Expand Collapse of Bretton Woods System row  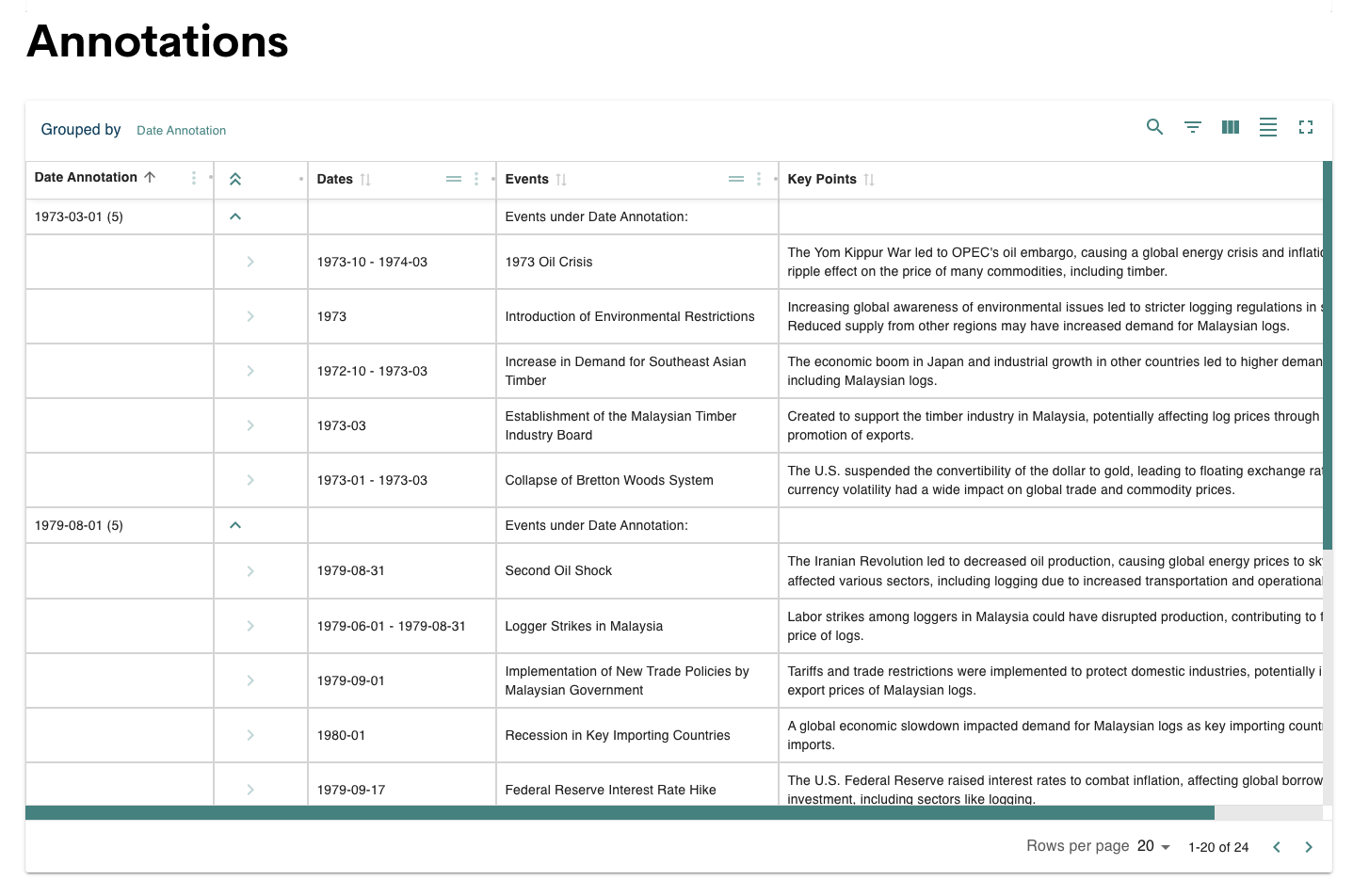click(250, 480)
